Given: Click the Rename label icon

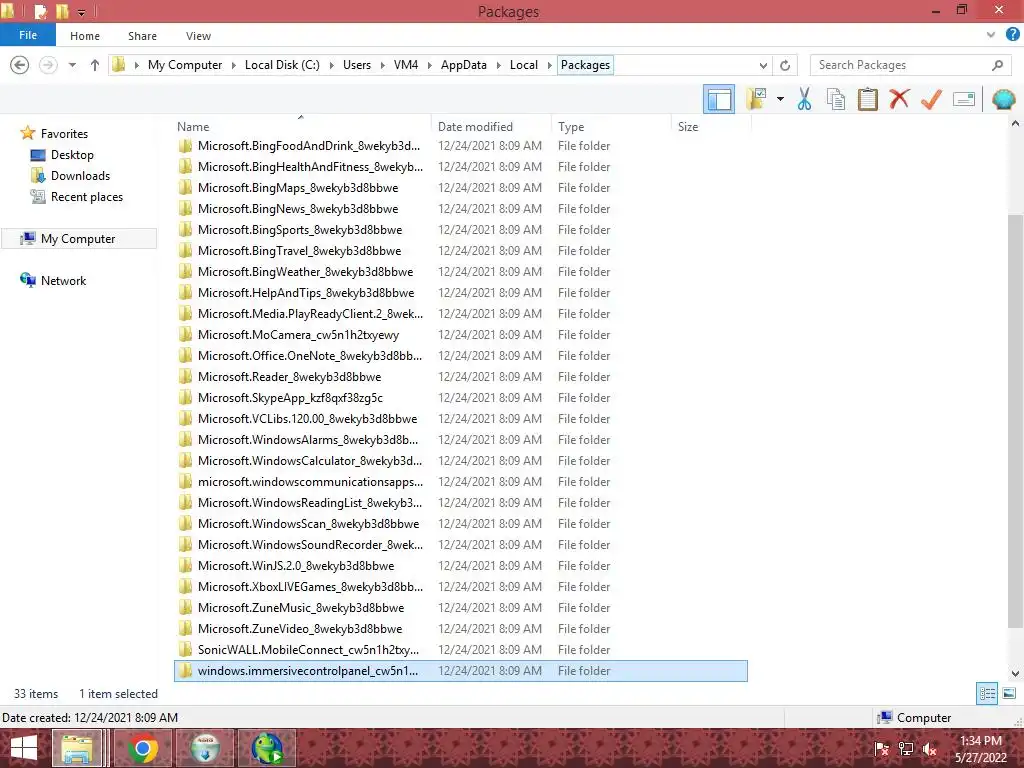Looking at the screenshot, I should [x=964, y=99].
